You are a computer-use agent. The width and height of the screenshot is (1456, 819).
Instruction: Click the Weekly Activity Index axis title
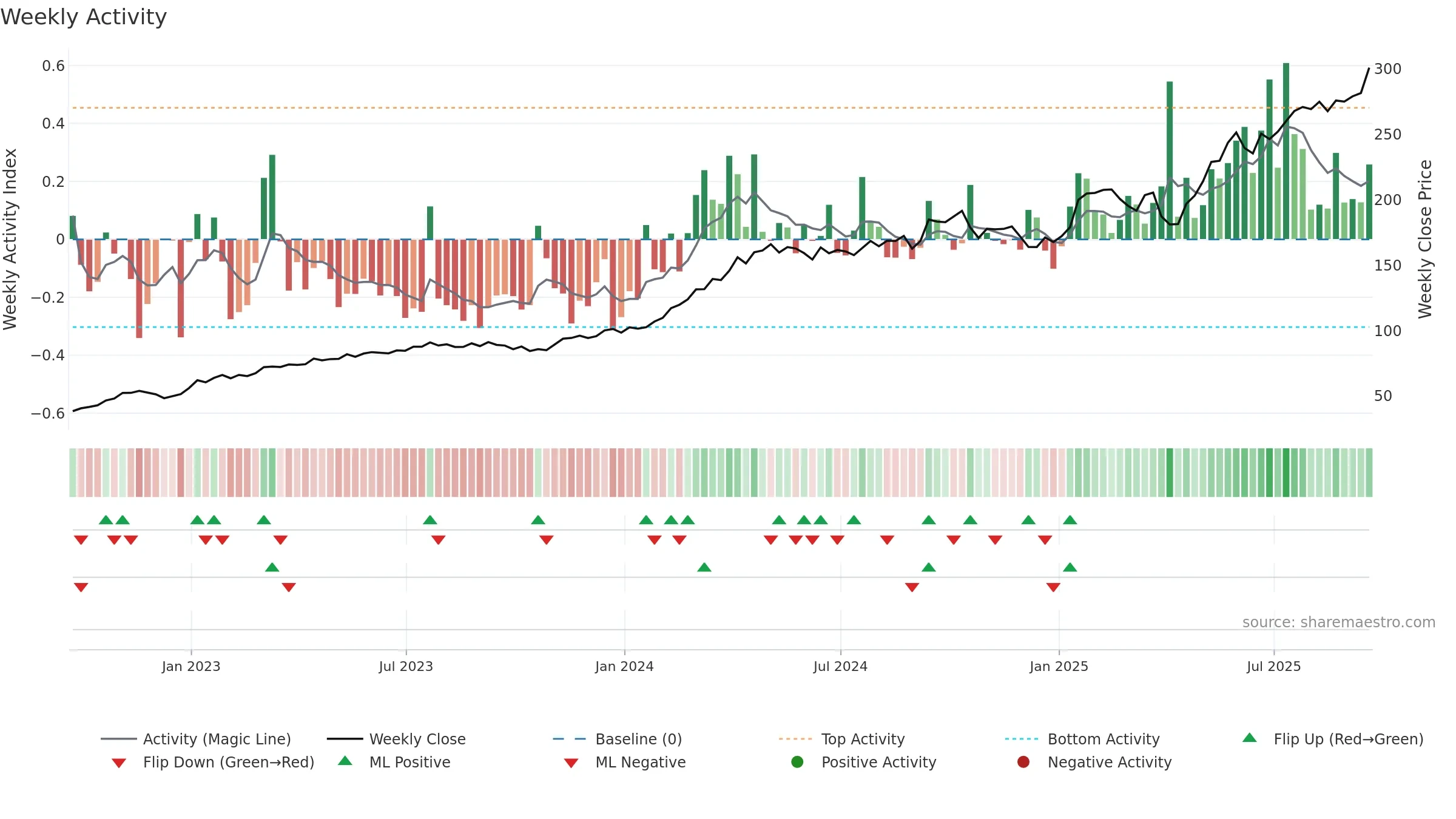click(x=10, y=239)
